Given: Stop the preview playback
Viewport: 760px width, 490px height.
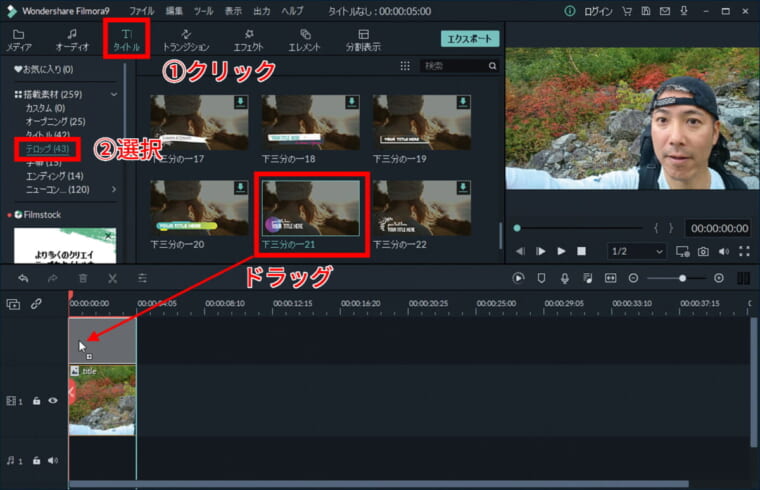Looking at the screenshot, I should pyautogui.click(x=581, y=251).
